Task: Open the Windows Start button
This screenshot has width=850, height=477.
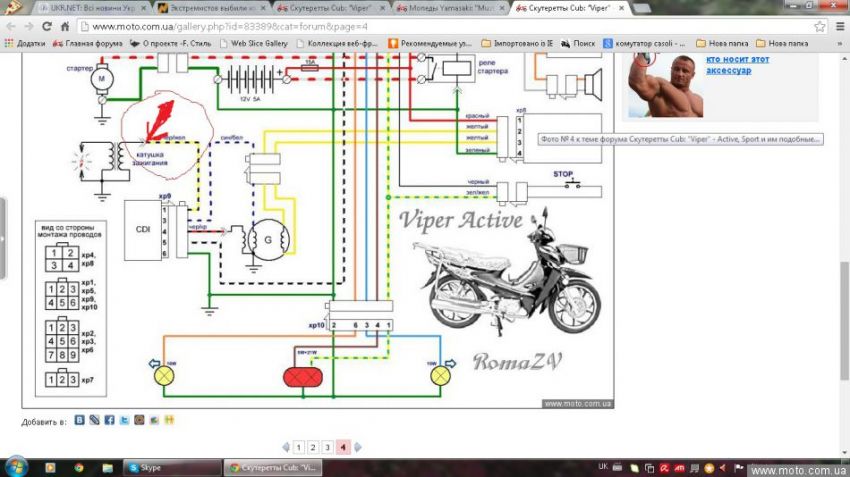Action: click(x=14, y=467)
